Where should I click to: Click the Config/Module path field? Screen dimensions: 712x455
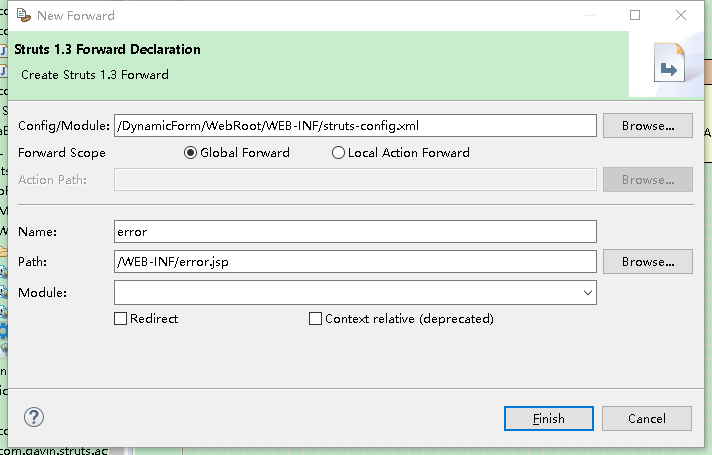tap(355, 126)
